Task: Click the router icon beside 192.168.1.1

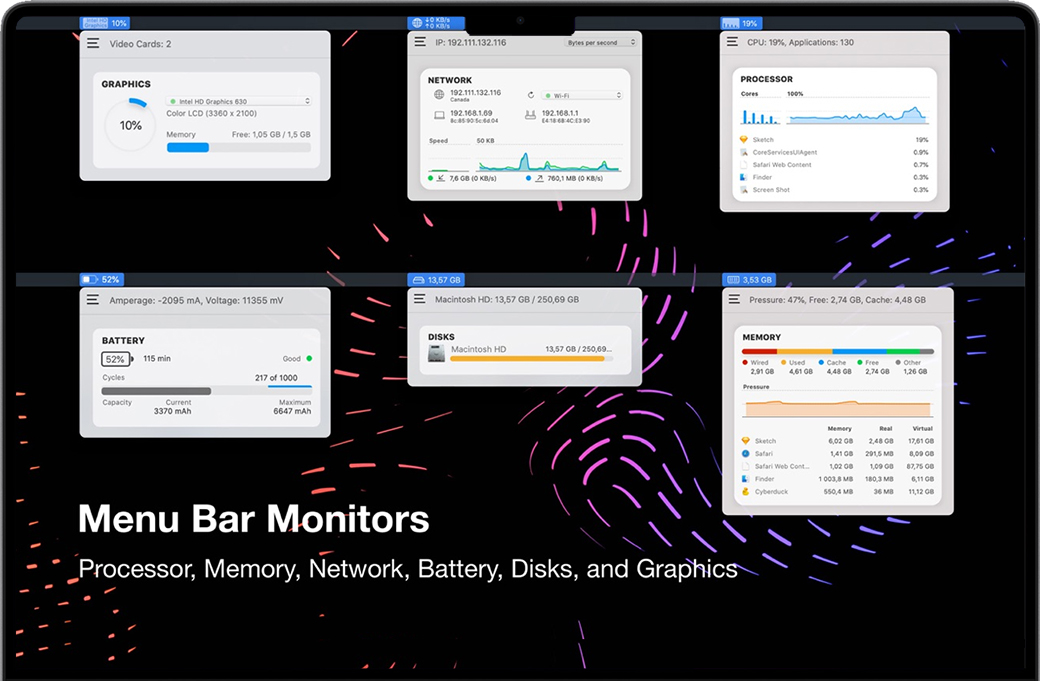Action: coord(530,115)
